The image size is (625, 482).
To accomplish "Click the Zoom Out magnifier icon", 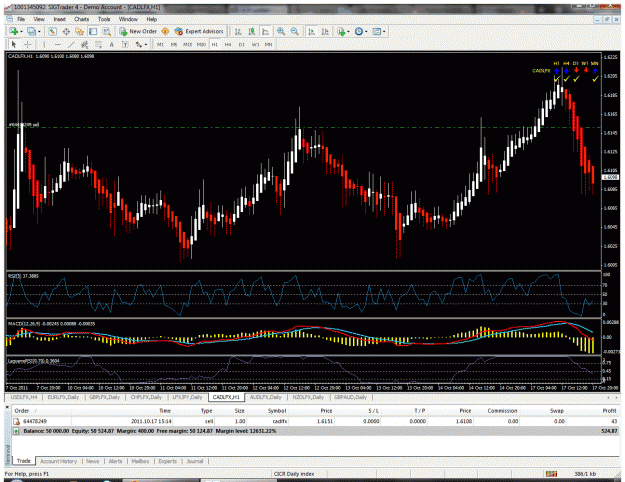I will [295, 31].
